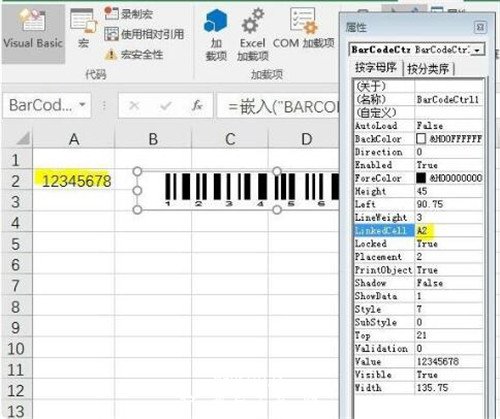
Task: Click the formula bar confirm checkmark
Action: coord(165,106)
